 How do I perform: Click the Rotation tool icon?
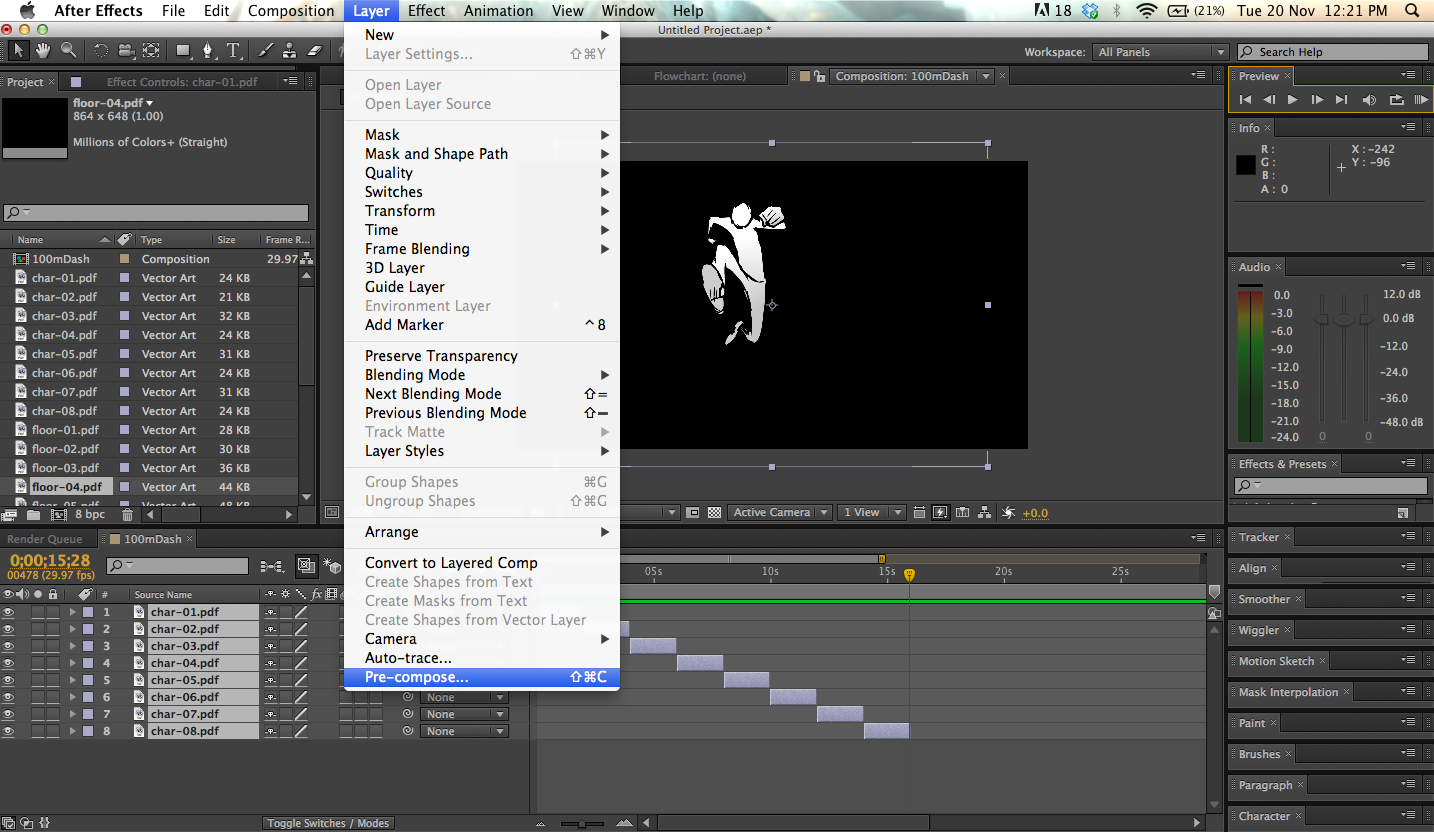click(x=101, y=50)
